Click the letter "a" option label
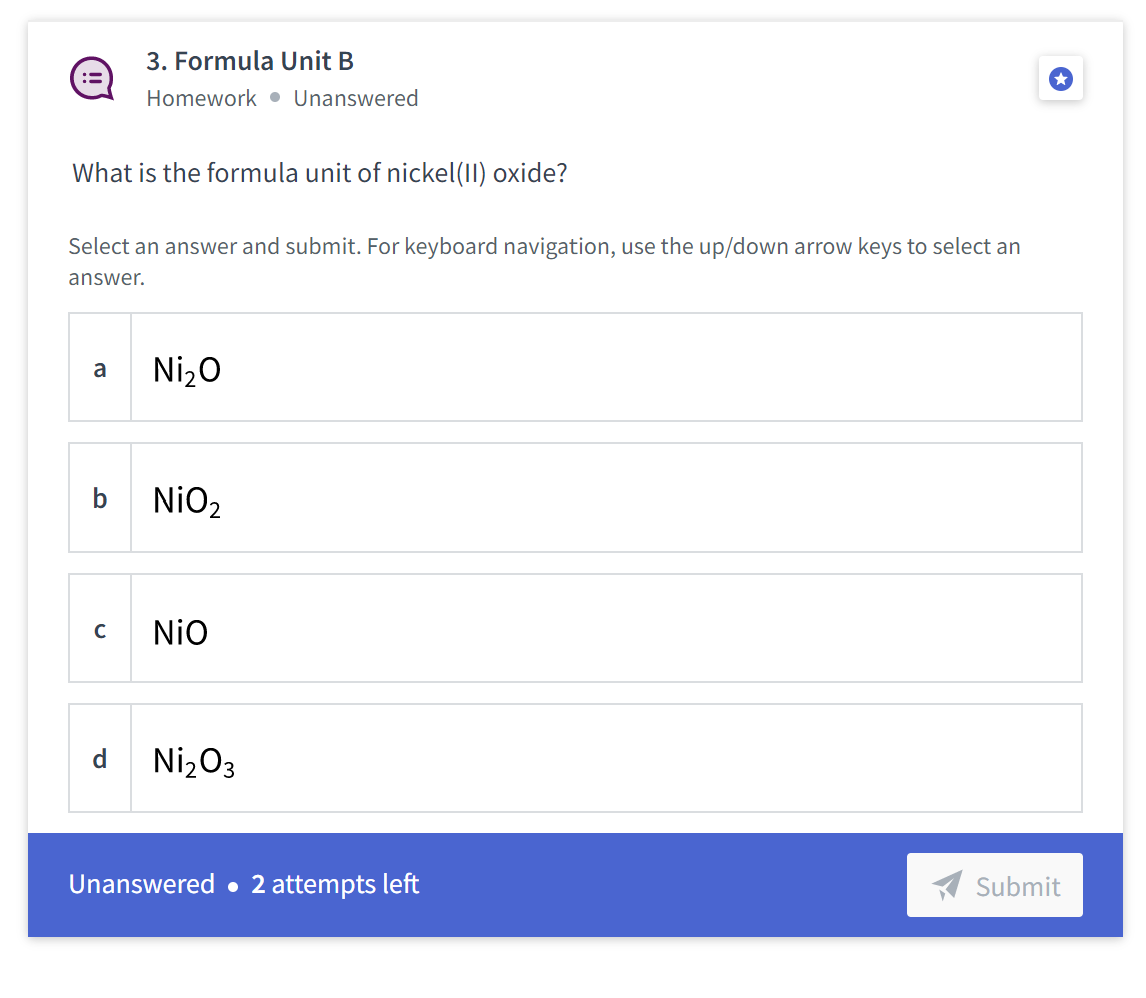 [x=100, y=368]
